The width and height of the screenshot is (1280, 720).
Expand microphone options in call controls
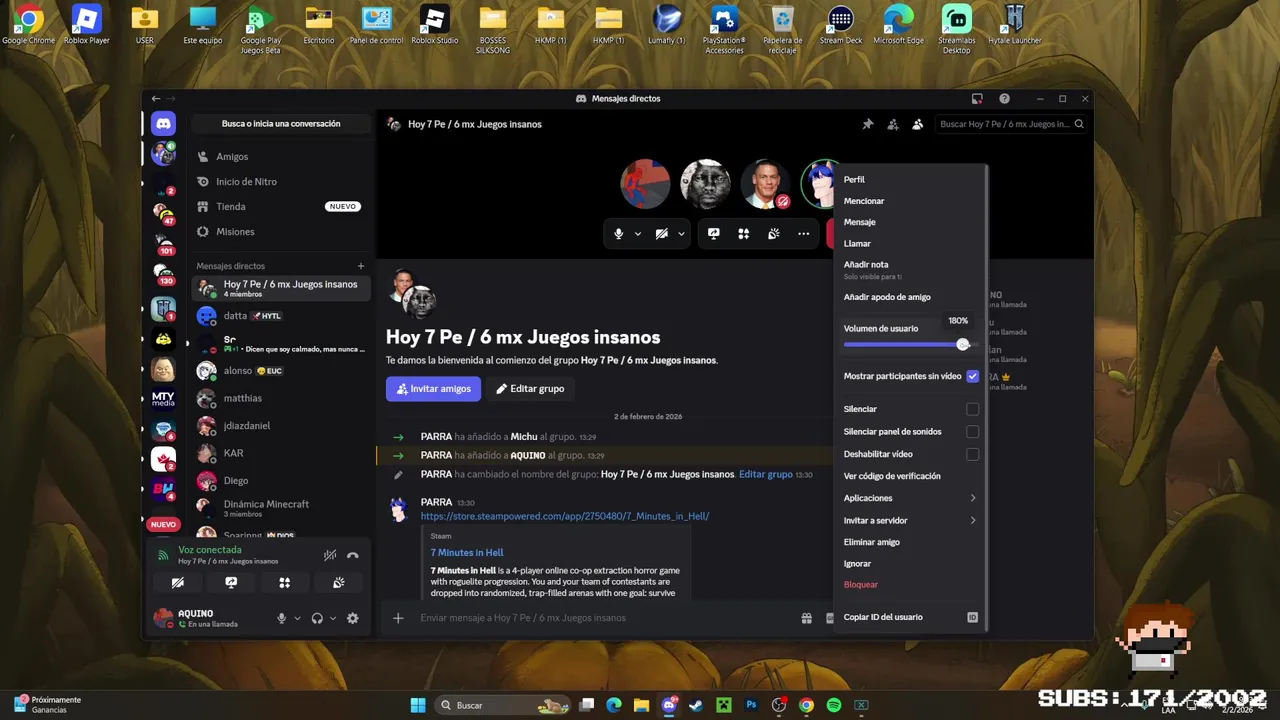click(x=638, y=234)
